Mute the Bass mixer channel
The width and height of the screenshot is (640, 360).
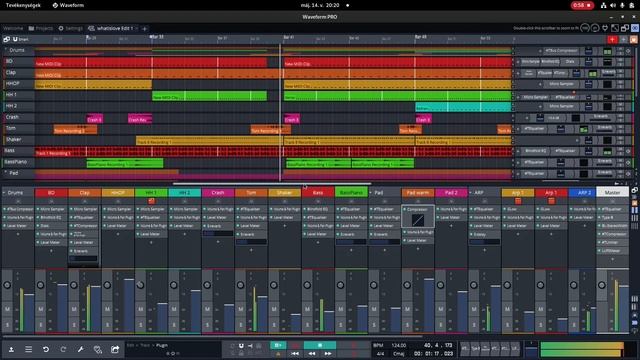(x=307, y=309)
